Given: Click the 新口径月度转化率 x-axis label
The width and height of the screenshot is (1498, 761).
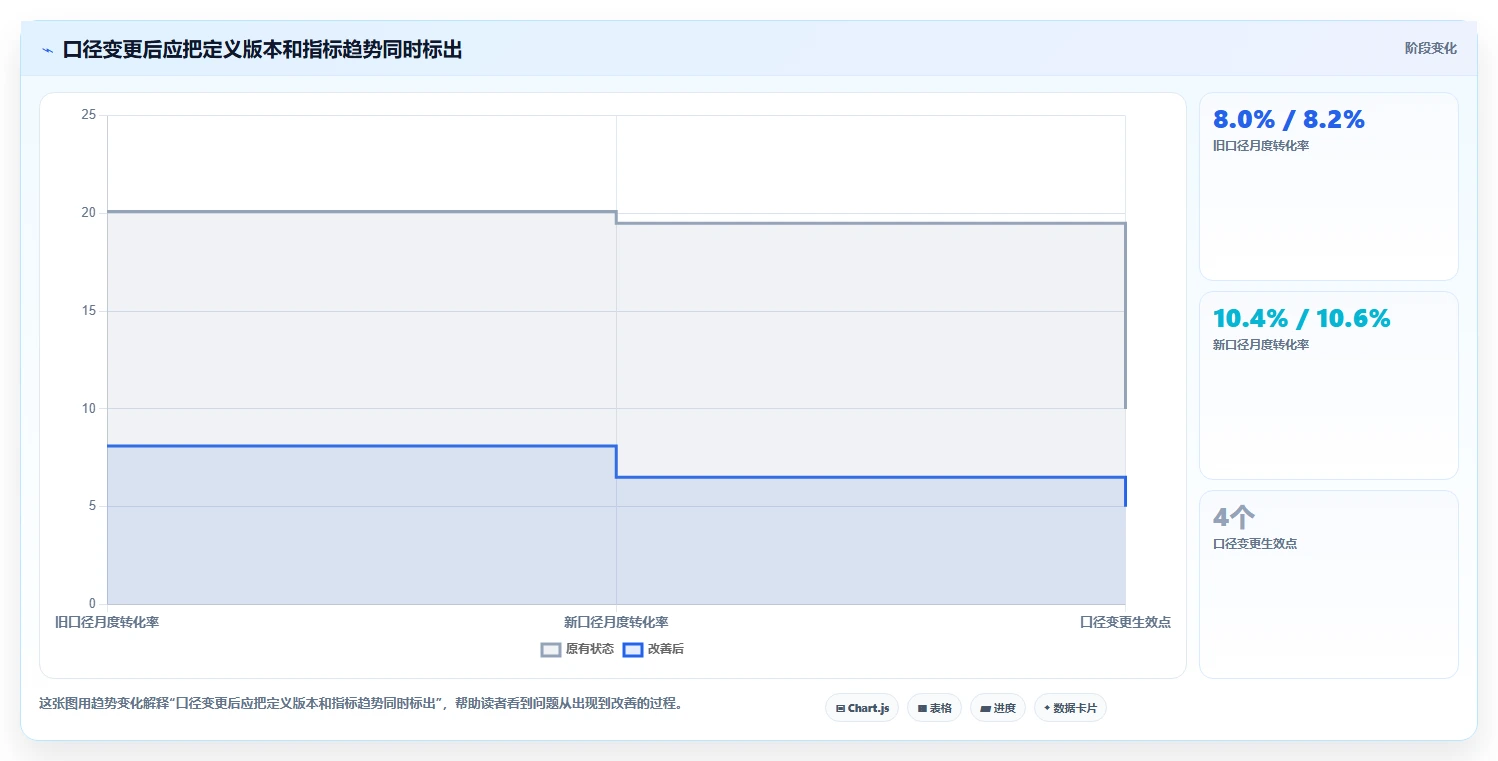Looking at the screenshot, I should 616,622.
